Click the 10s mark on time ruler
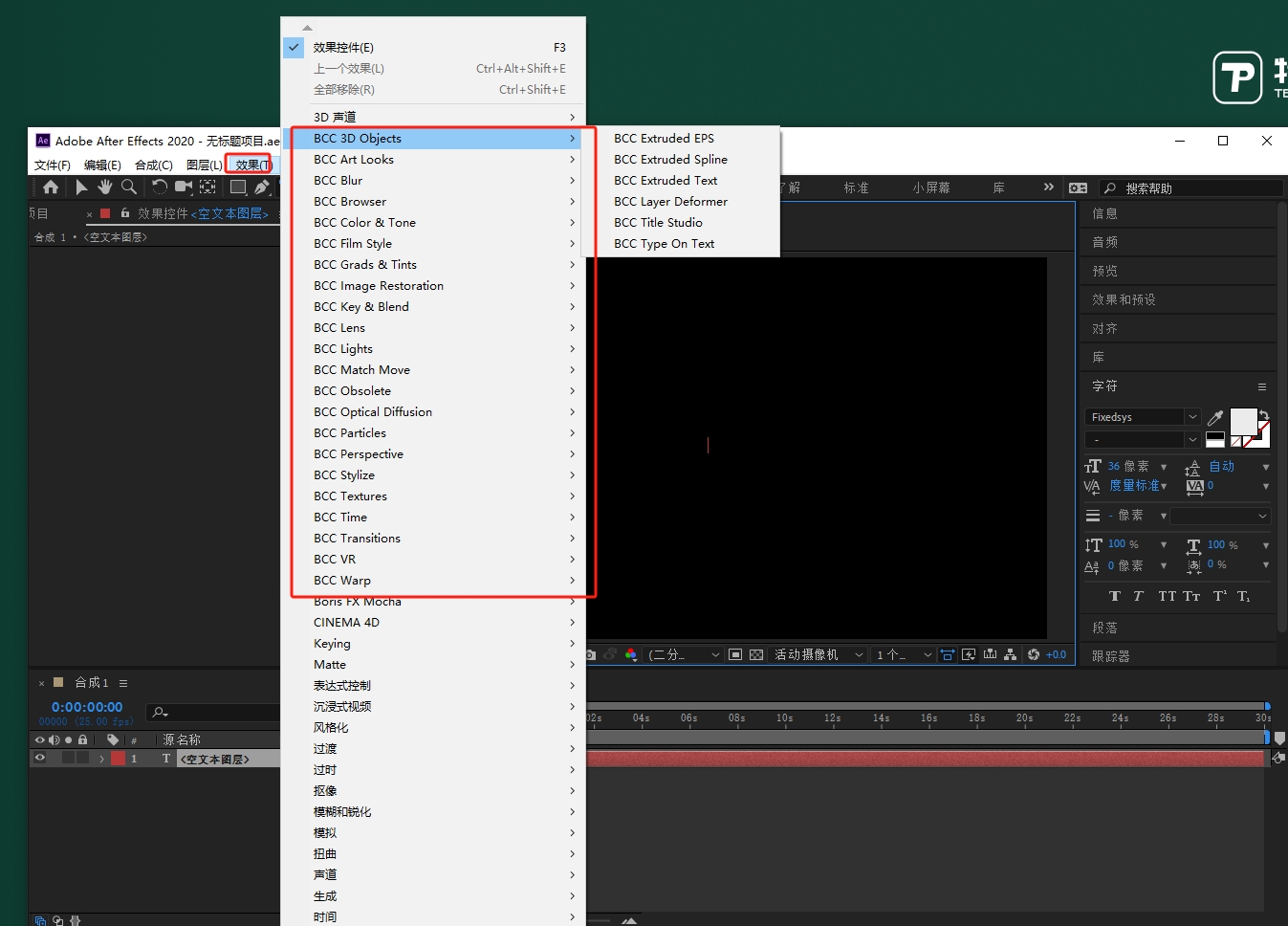 785,717
